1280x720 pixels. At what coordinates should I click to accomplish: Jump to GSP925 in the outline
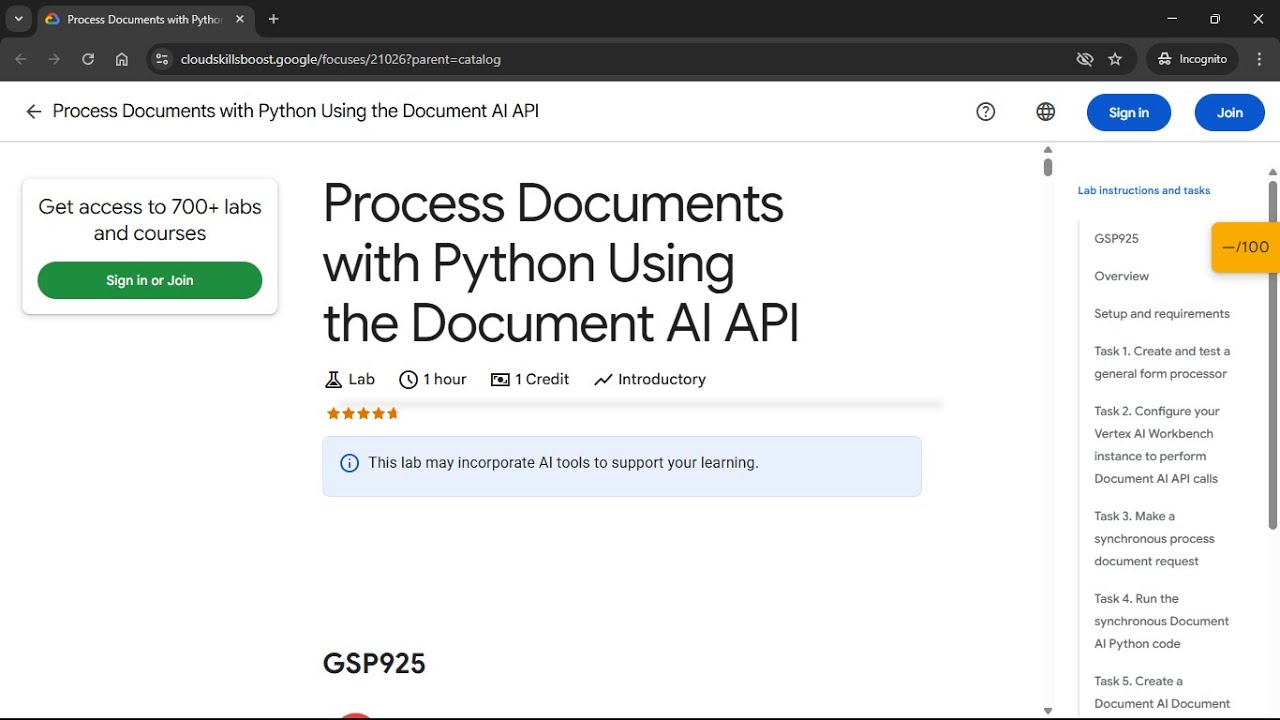1116,238
